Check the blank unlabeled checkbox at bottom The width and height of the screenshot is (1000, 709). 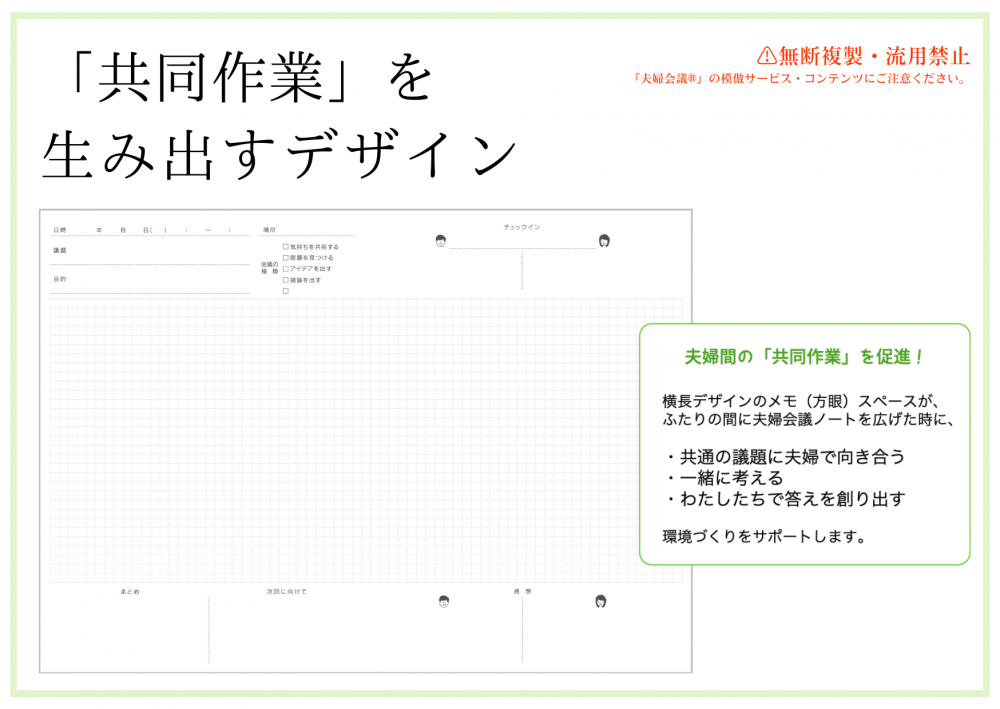(286, 291)
